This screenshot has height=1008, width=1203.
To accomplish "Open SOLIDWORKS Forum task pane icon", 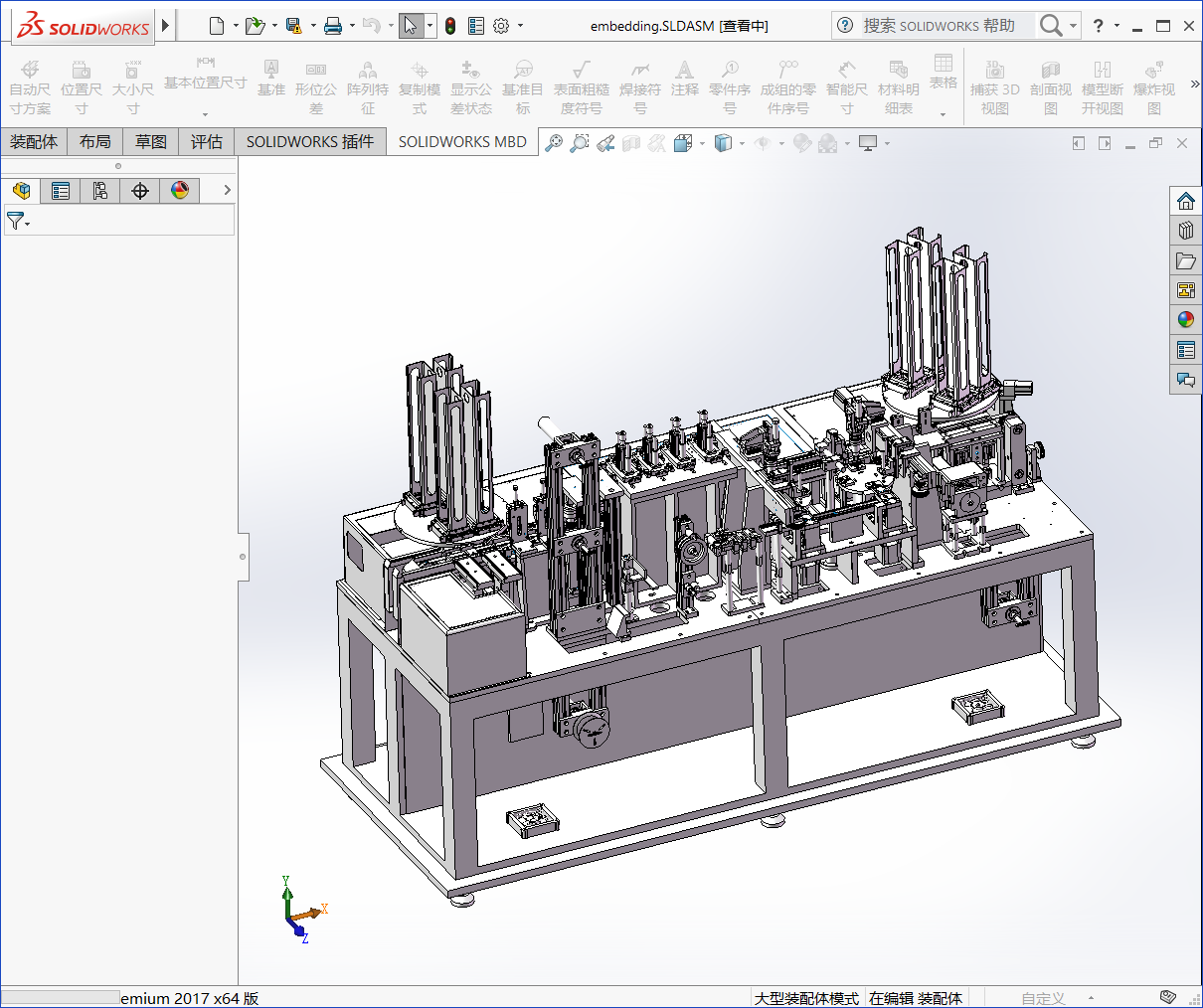I will coord(1185,380).
